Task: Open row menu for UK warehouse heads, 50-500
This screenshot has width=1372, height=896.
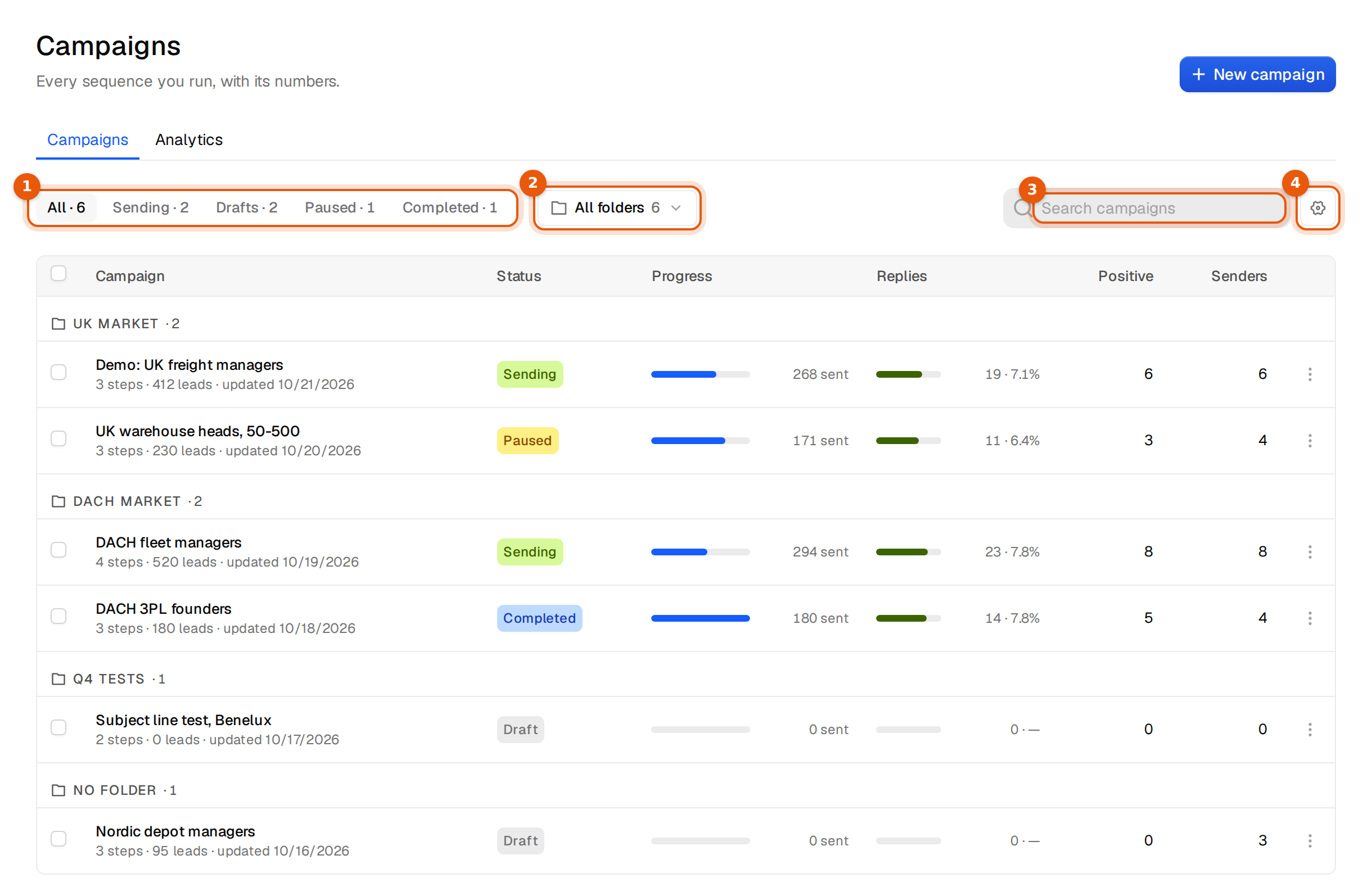Action: click(x=1310, y=441)
